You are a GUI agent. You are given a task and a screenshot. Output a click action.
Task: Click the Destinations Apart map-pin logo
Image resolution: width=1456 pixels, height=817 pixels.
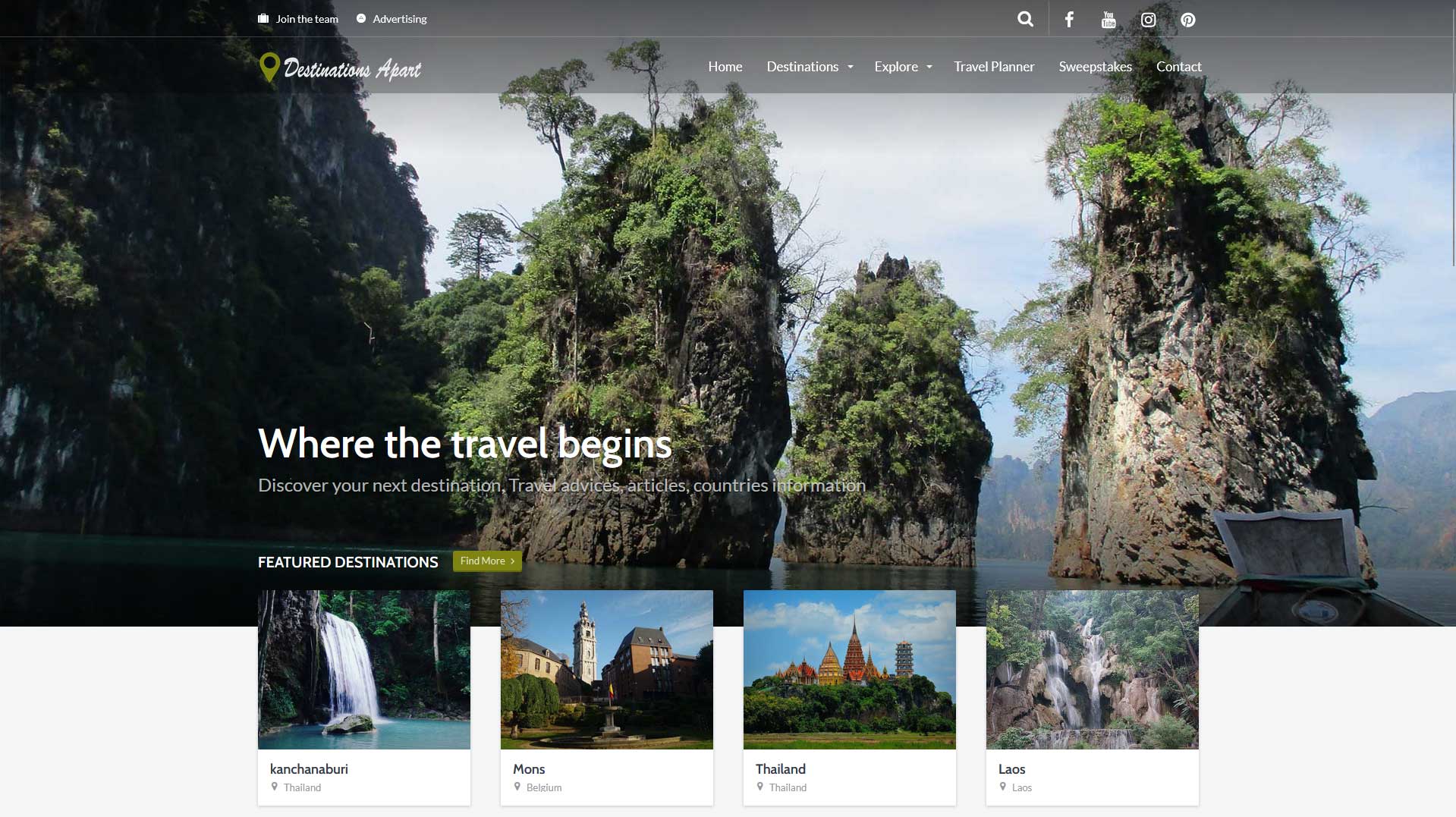click(x=269, y=67)
